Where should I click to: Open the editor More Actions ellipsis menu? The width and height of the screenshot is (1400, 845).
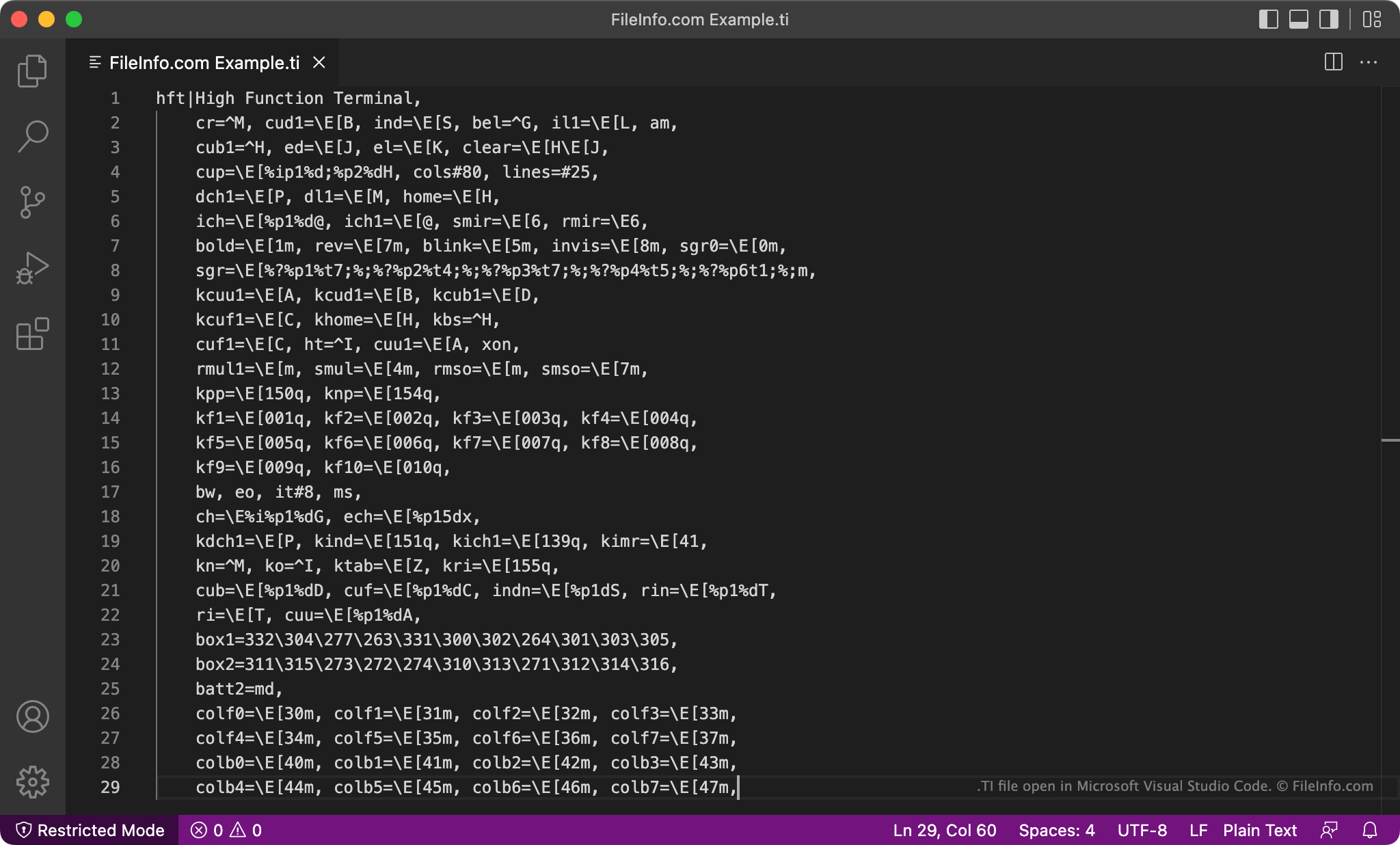[x=1369, y=62]
